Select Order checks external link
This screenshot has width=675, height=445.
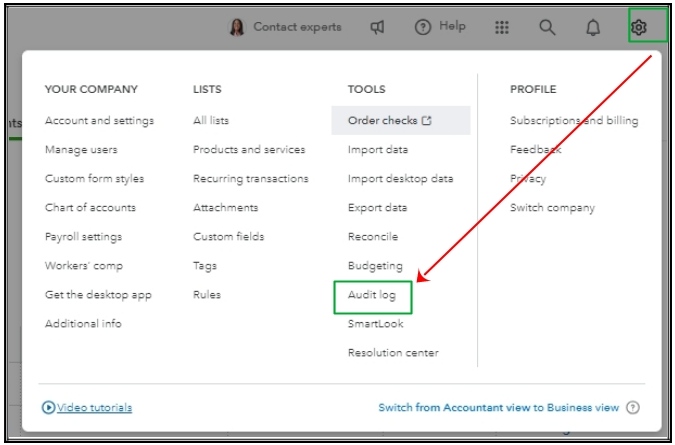pyautogui.click(x=390, y=121)
